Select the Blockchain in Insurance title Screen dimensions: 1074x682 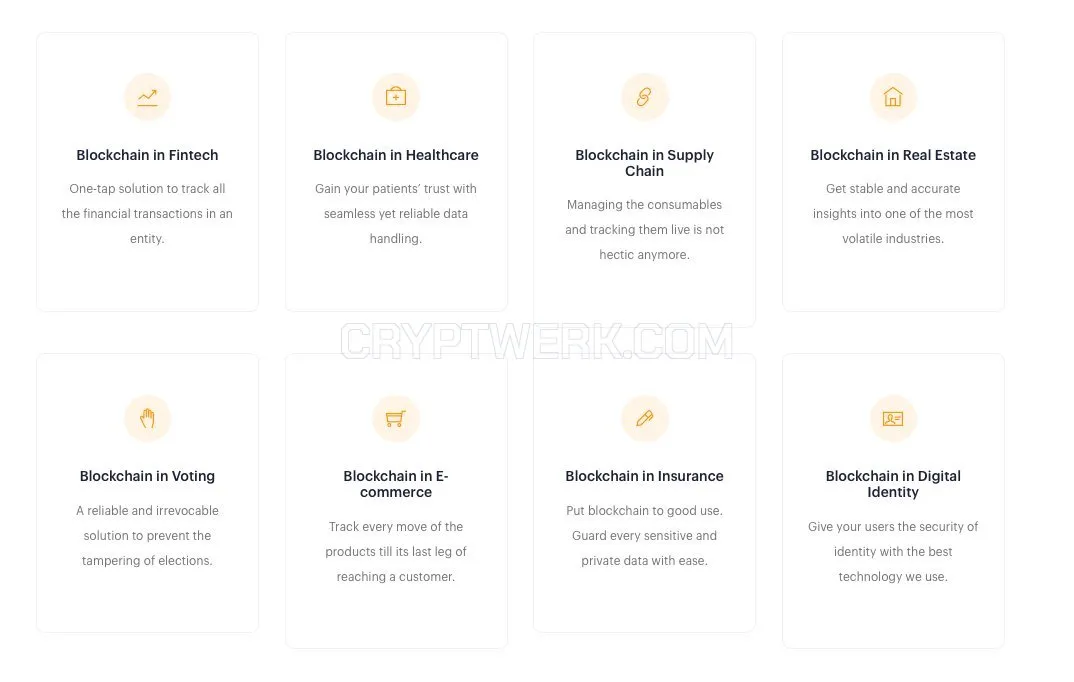click(645, 476)
